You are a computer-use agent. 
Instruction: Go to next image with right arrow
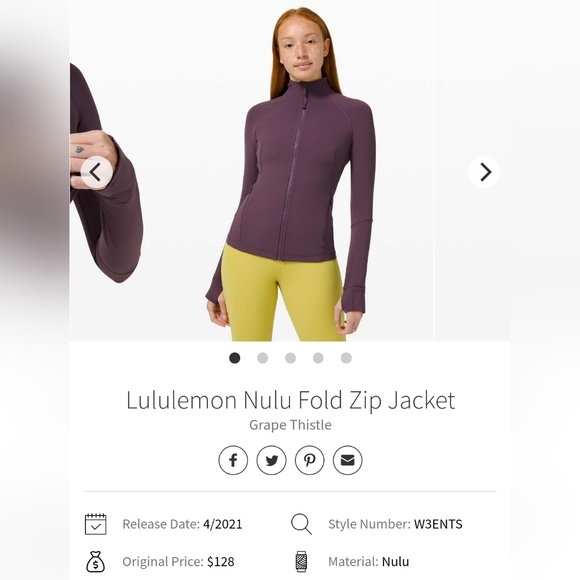tap(485, 172)
